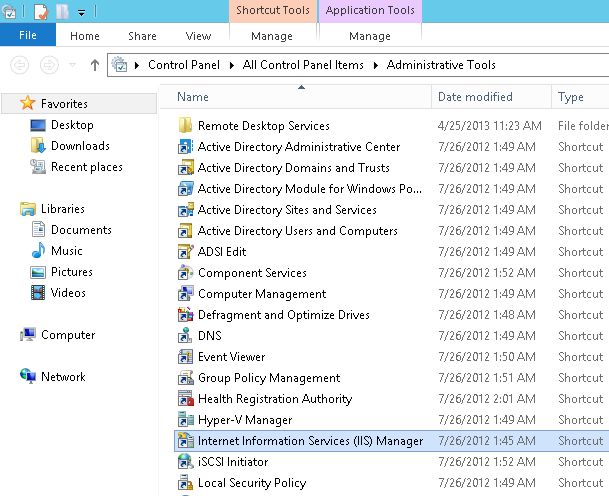Click the Desktop icon in Favorites

coord(38,125)
